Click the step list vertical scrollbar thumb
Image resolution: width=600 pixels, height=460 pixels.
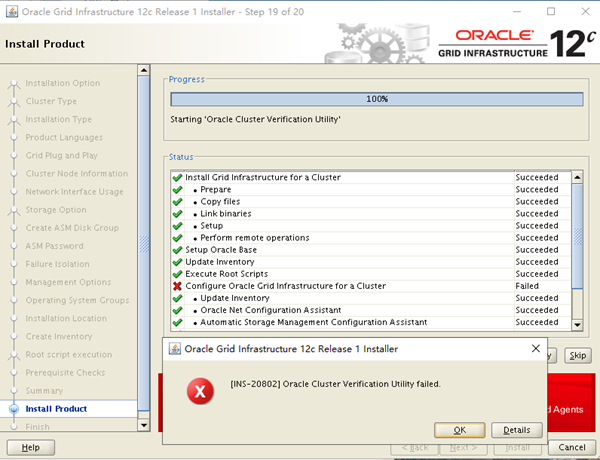(x=143, y=243)
